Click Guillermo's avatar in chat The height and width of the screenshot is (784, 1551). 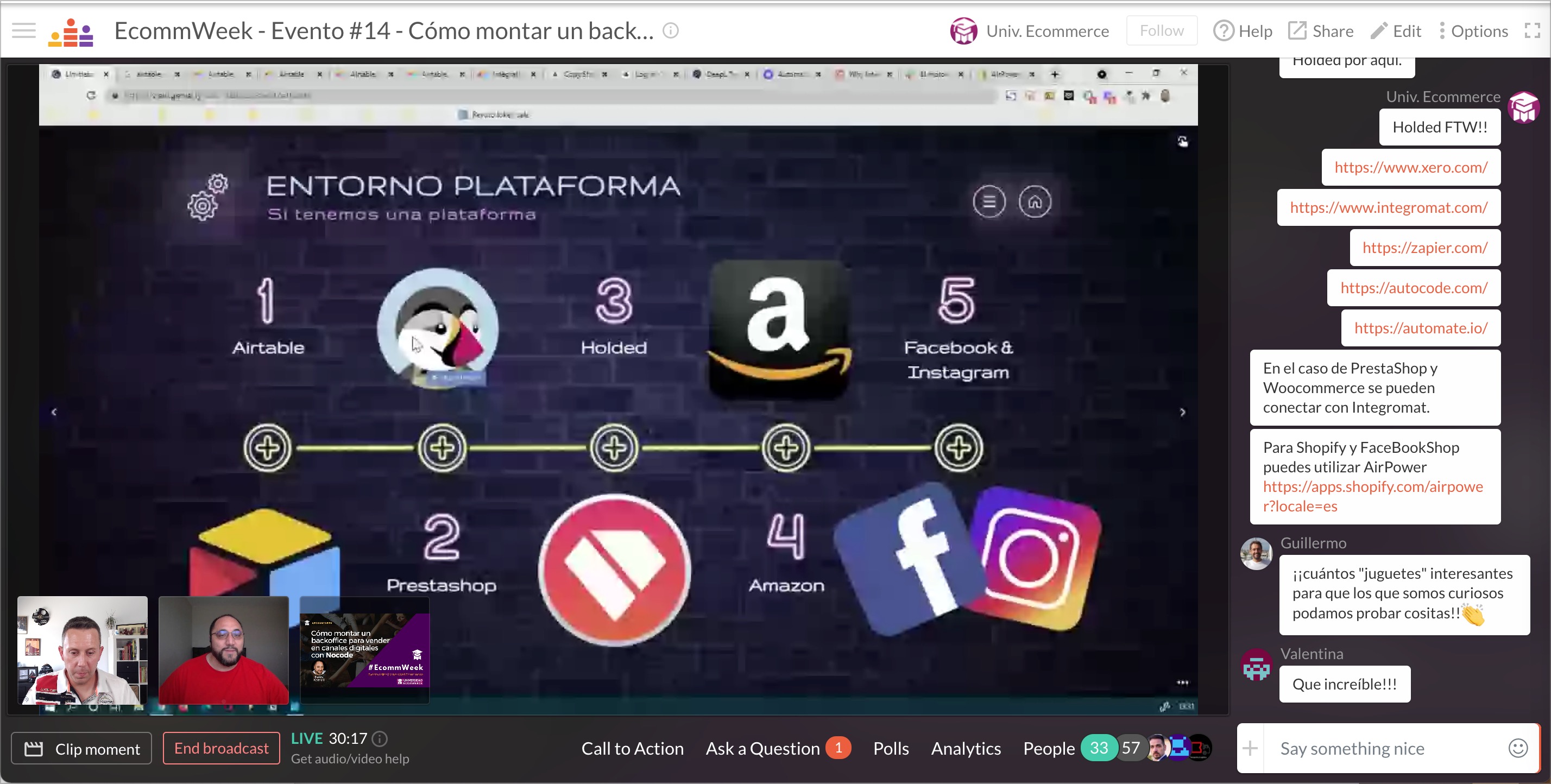coord(1256,553)
